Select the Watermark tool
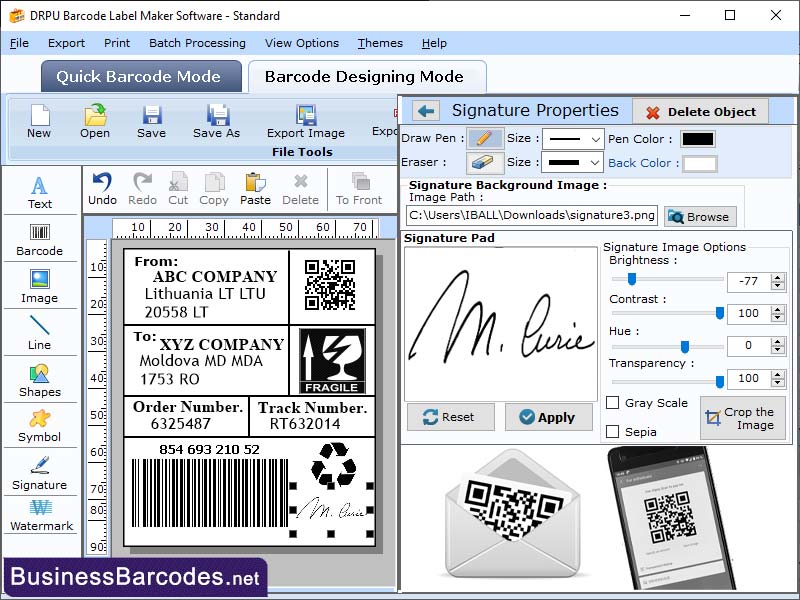This screenshot has width=800, height=600. (x=40, y=515)
